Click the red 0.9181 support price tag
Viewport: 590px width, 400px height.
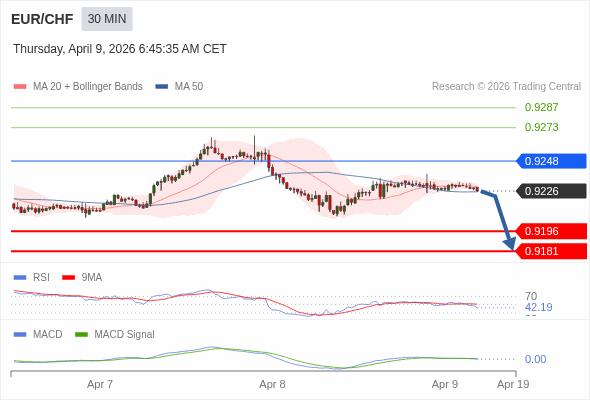tap(551, 251)
